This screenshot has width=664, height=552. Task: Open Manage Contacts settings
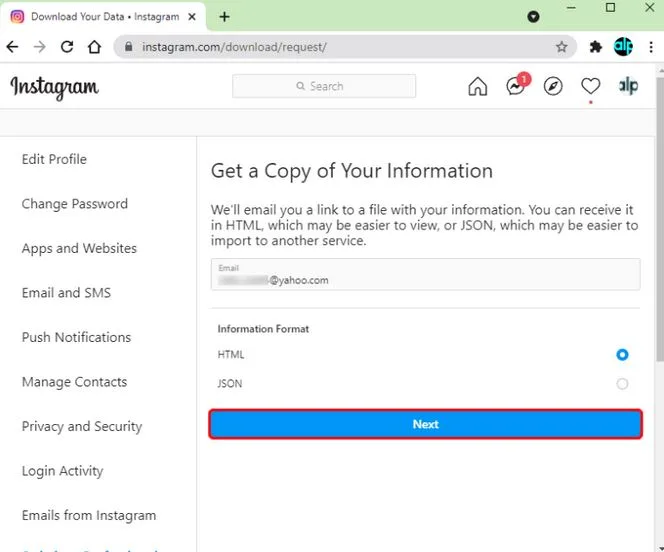74,382
